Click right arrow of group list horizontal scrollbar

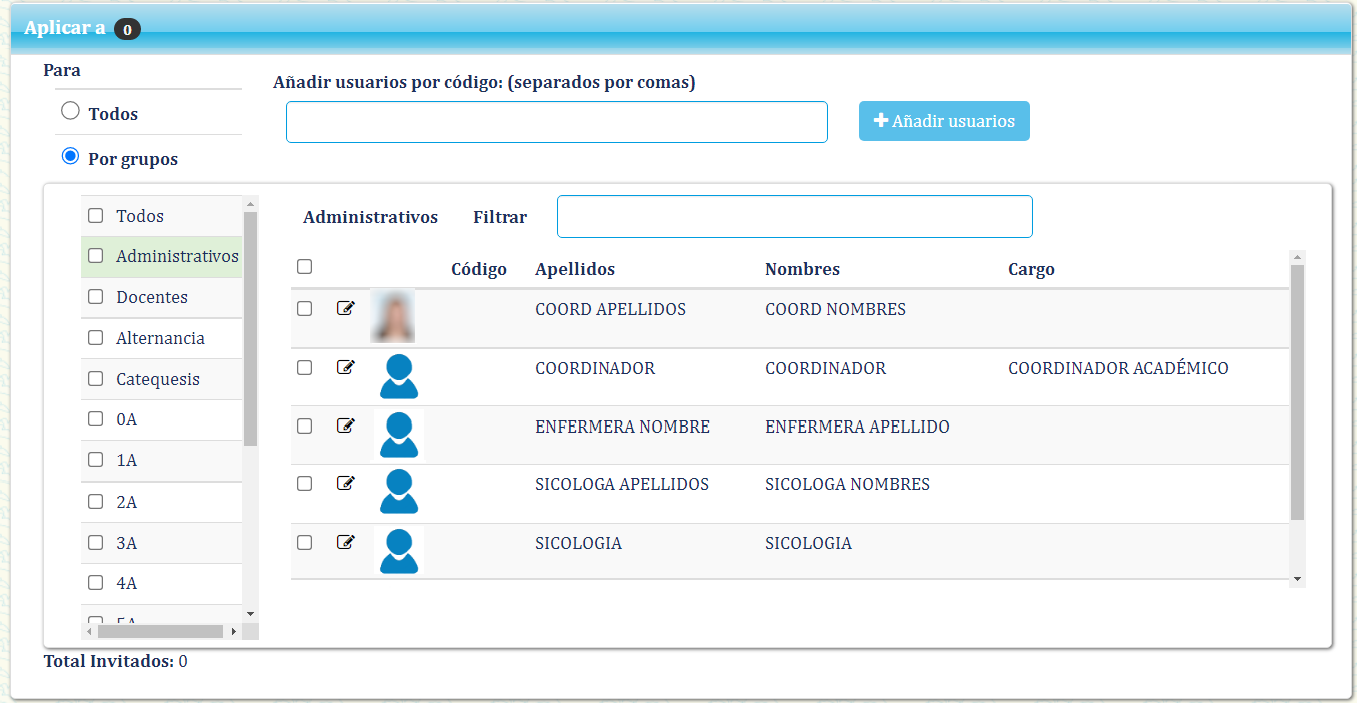pyautogui.click(x=233, y=632)
